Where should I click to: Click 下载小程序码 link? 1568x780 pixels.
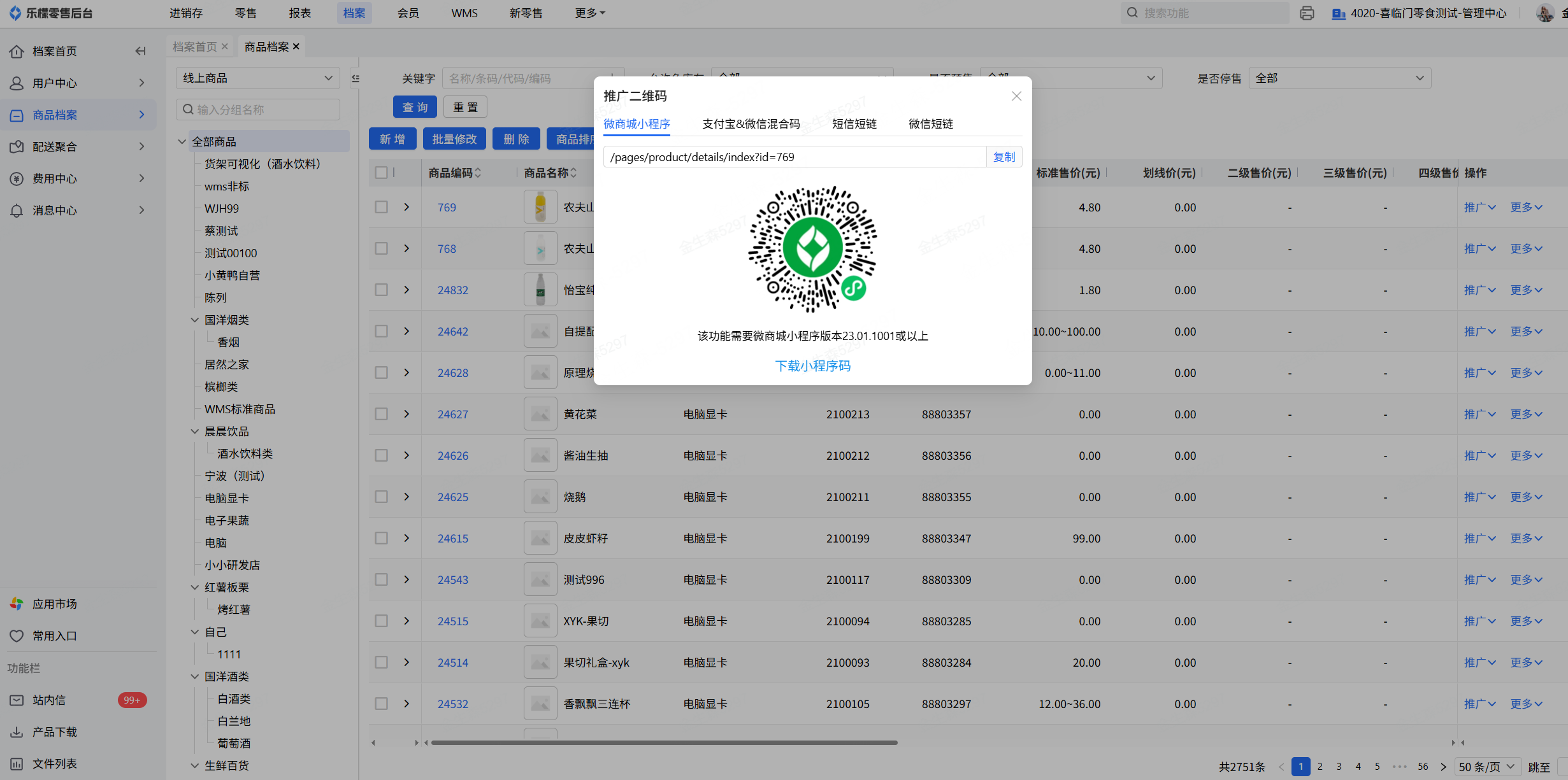click(x=812, y=365)
